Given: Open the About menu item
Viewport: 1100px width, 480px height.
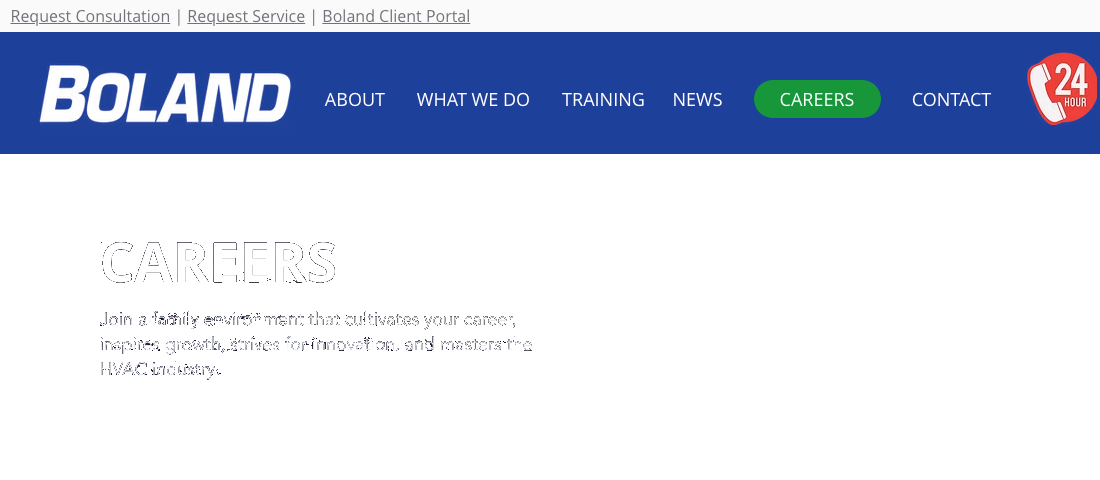Looking at the screenshot, I should (x=354, y=100).
